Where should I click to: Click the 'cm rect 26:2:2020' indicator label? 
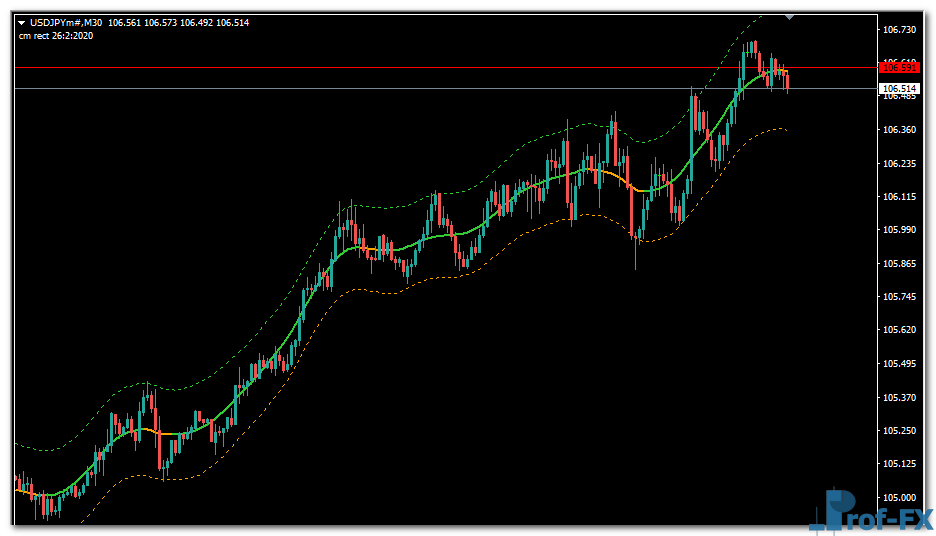tap(56, 36)
